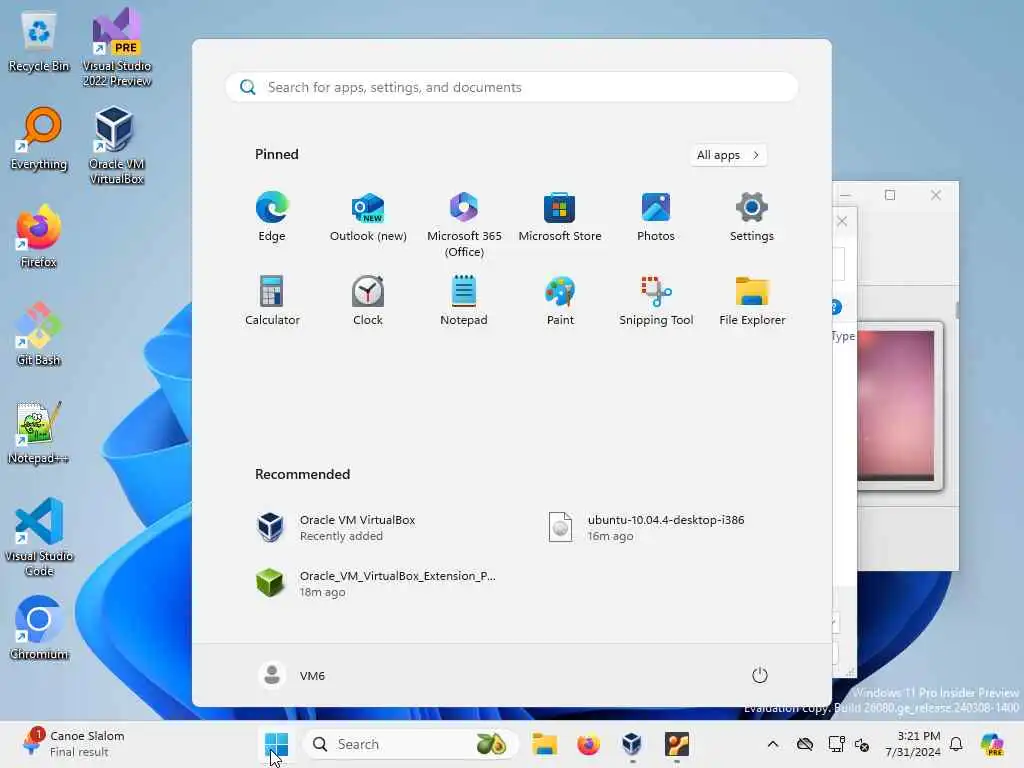Open the Edge pinned app

(x=272, y=217)
